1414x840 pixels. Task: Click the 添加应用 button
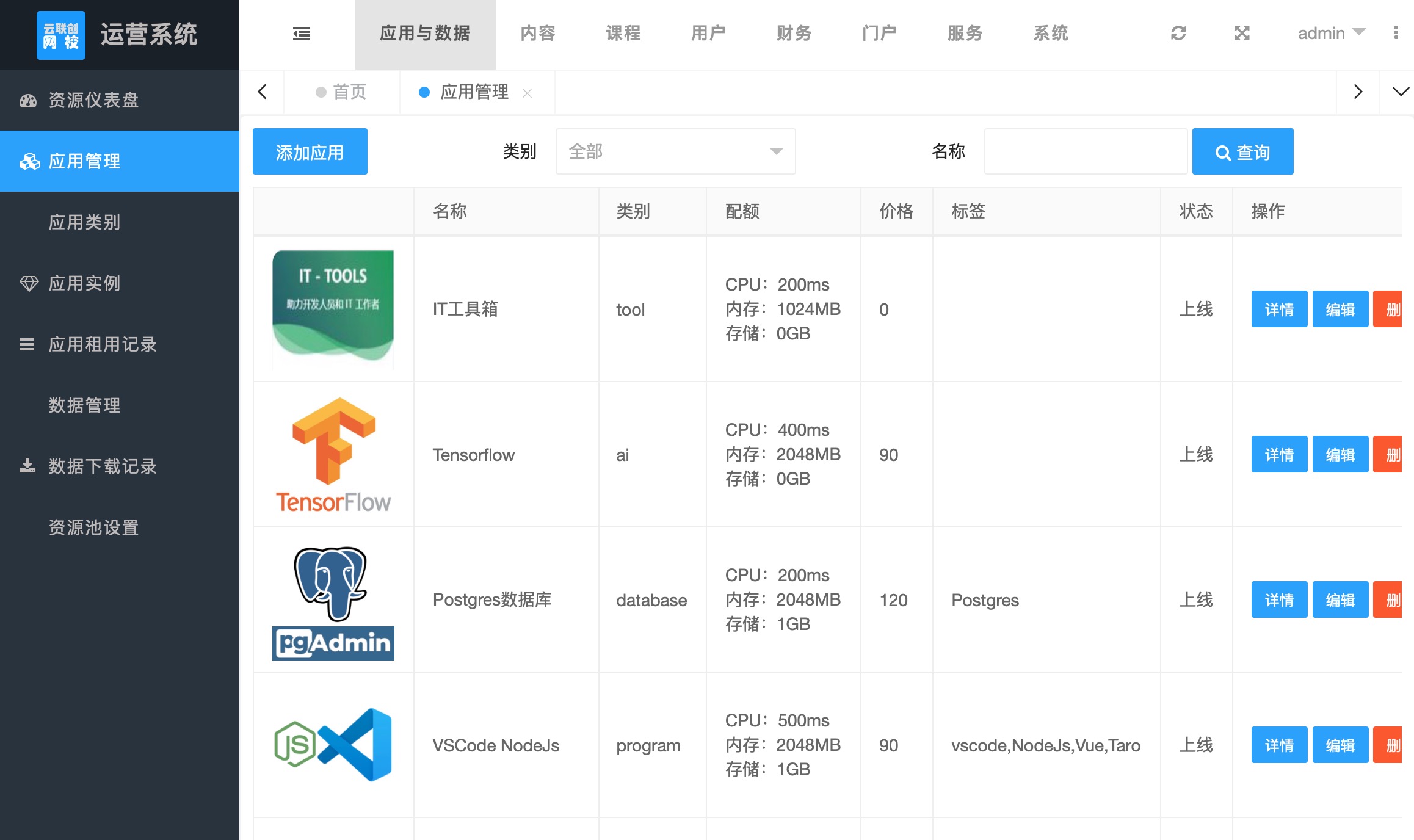(310, 151)
